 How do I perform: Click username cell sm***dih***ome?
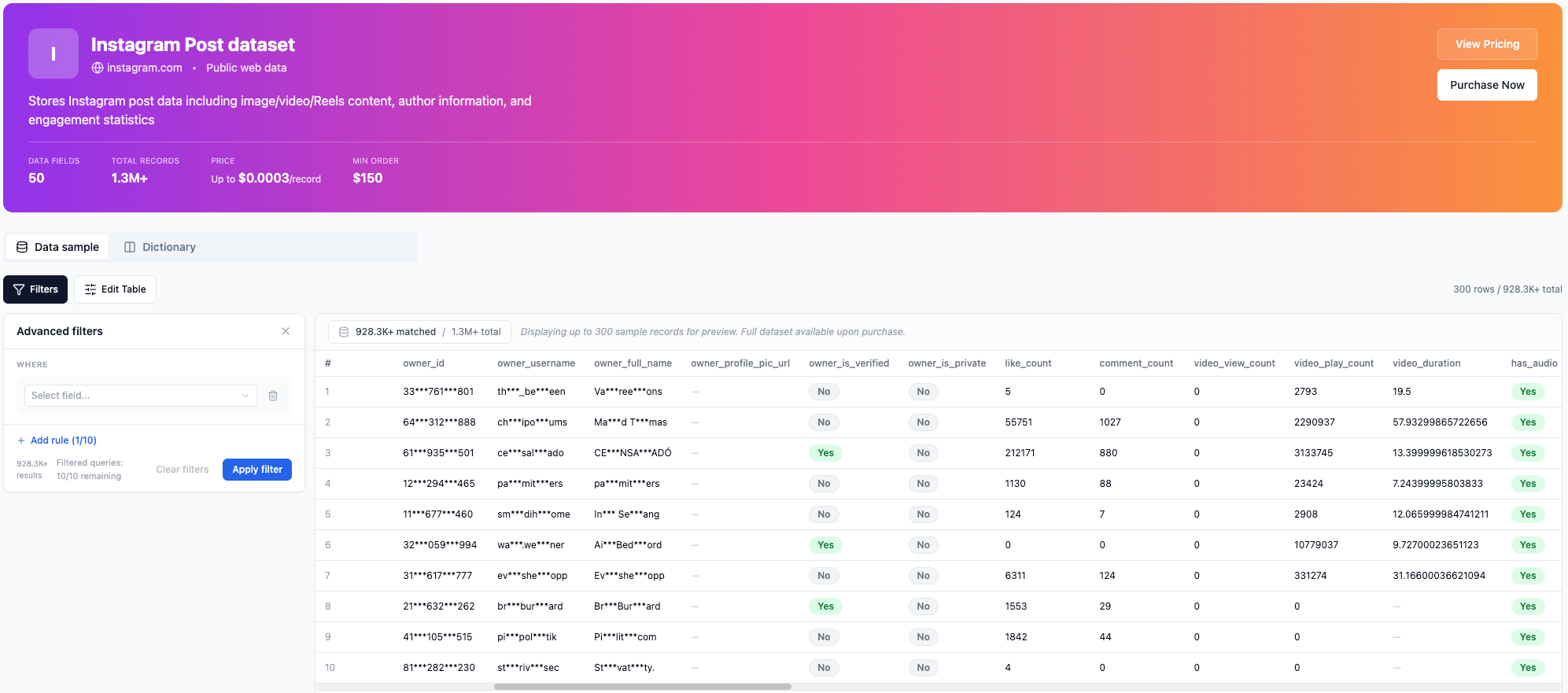tap(533, 514)
